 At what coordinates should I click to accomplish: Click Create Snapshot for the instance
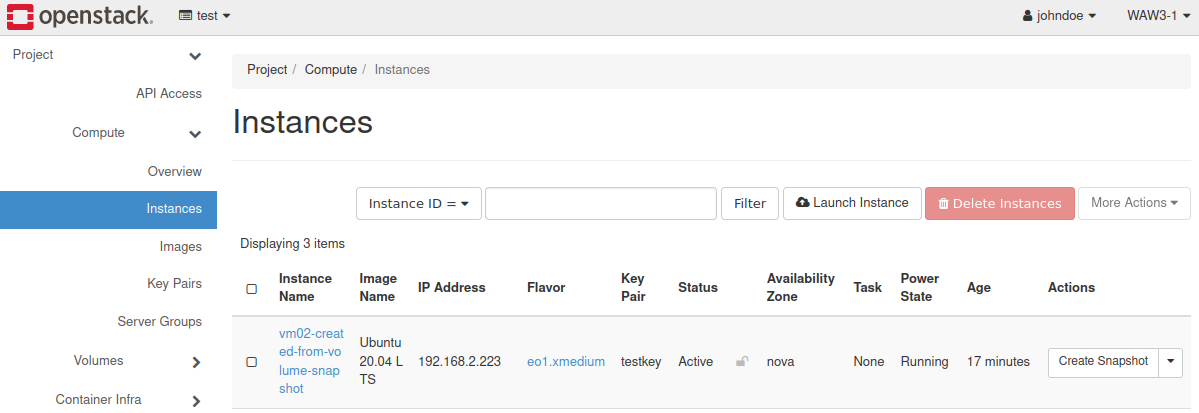tap(1103, 362)
